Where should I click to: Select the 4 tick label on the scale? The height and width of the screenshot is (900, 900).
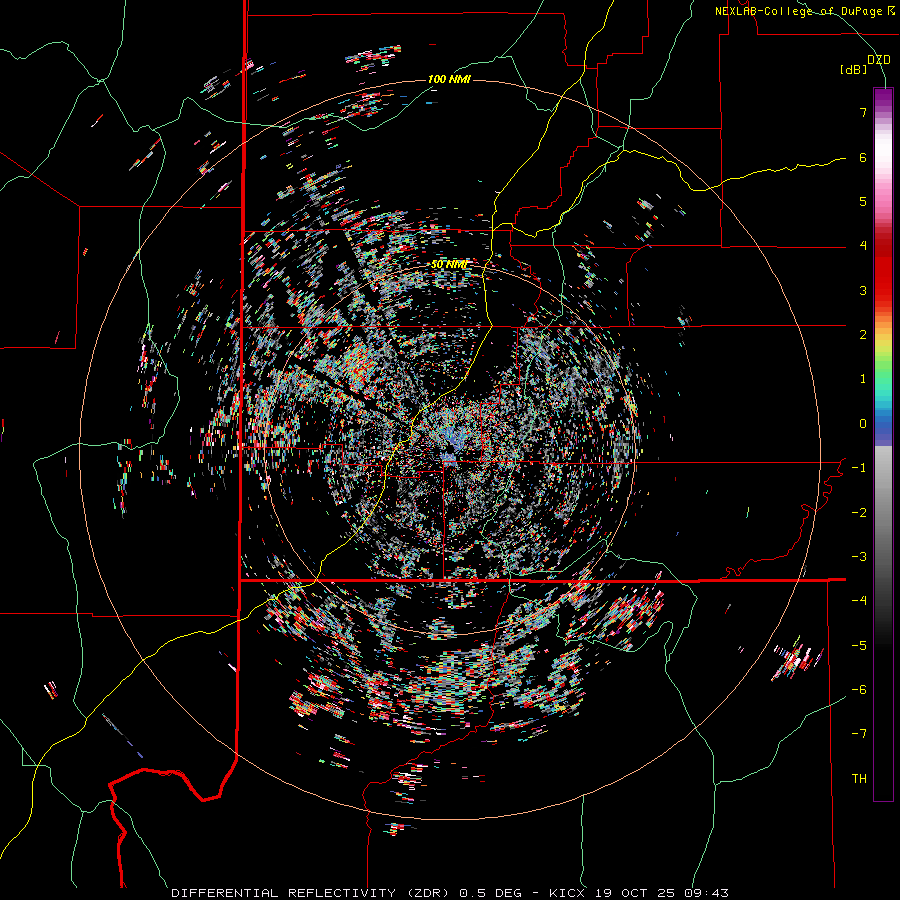point(863,246)
